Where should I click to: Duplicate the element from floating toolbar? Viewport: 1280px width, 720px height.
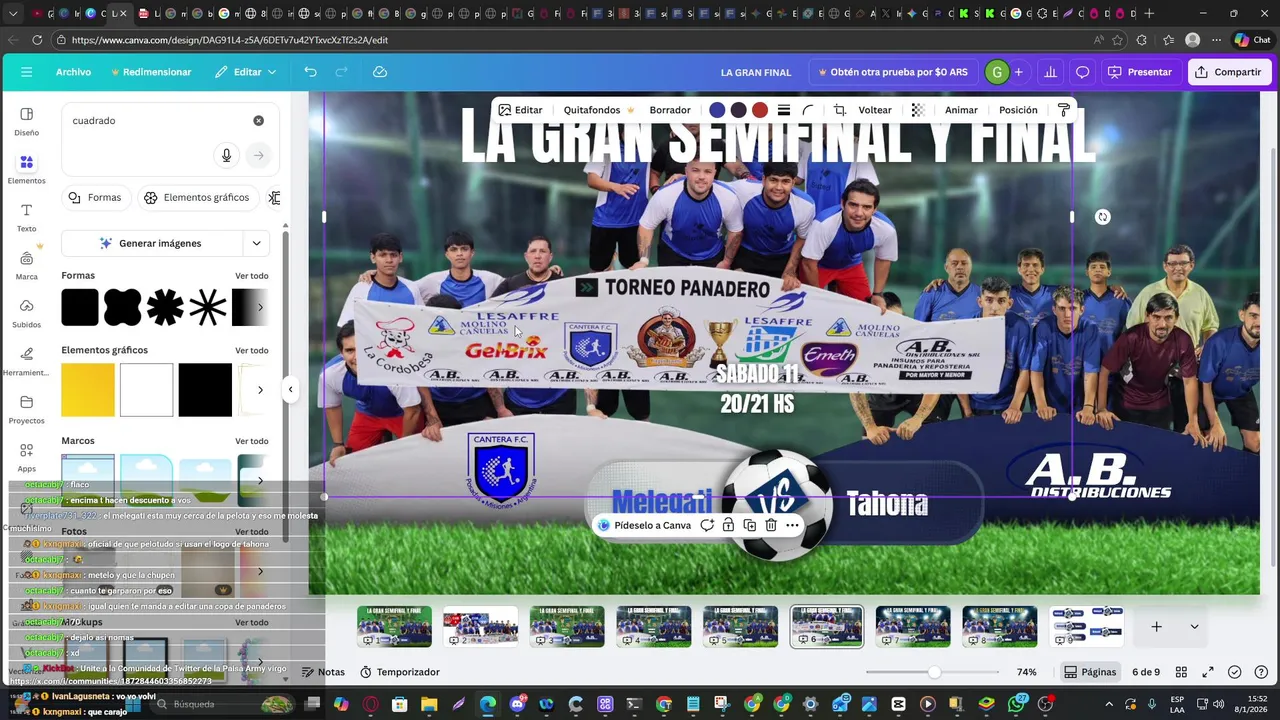pyautogui.click(x=749, y=525)
